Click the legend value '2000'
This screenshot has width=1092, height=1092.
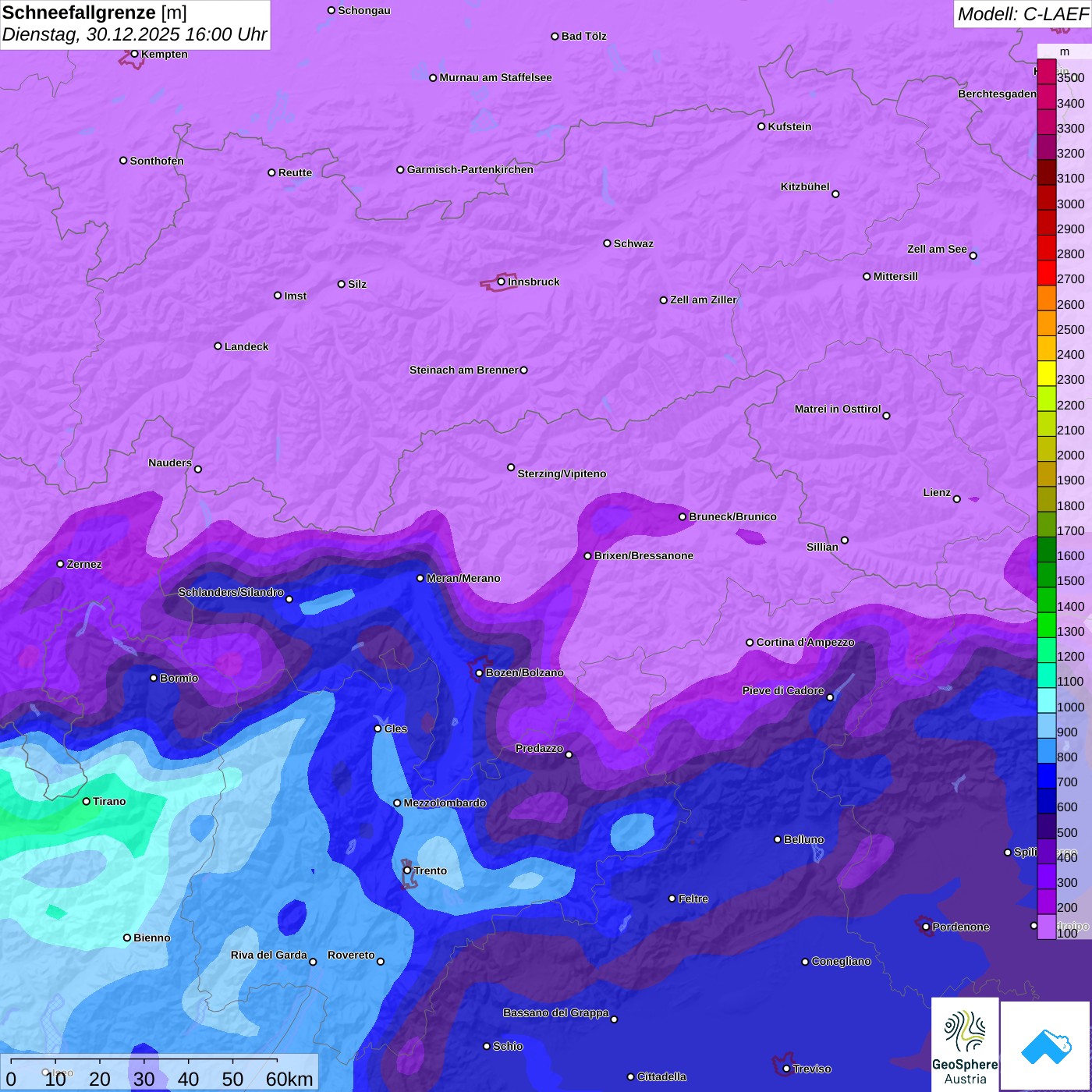pyautogui.click(x=1071, y=455)
